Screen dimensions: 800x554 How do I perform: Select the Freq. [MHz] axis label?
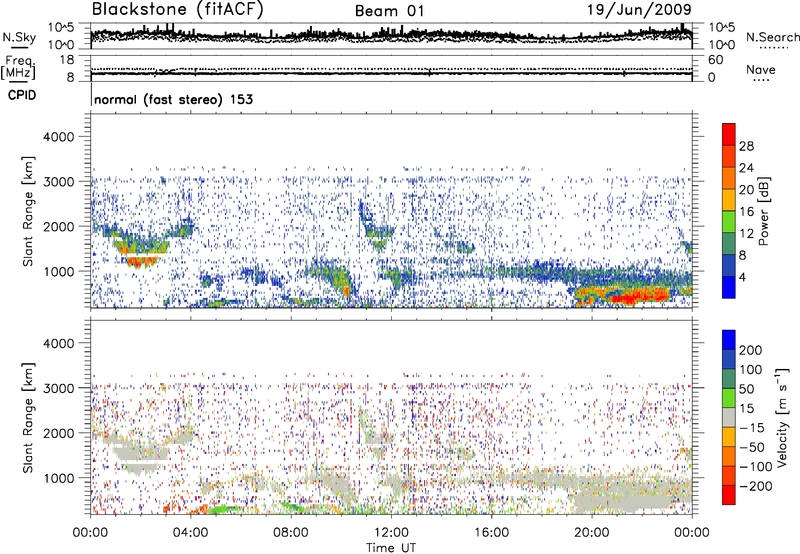(x=18, y=68)
